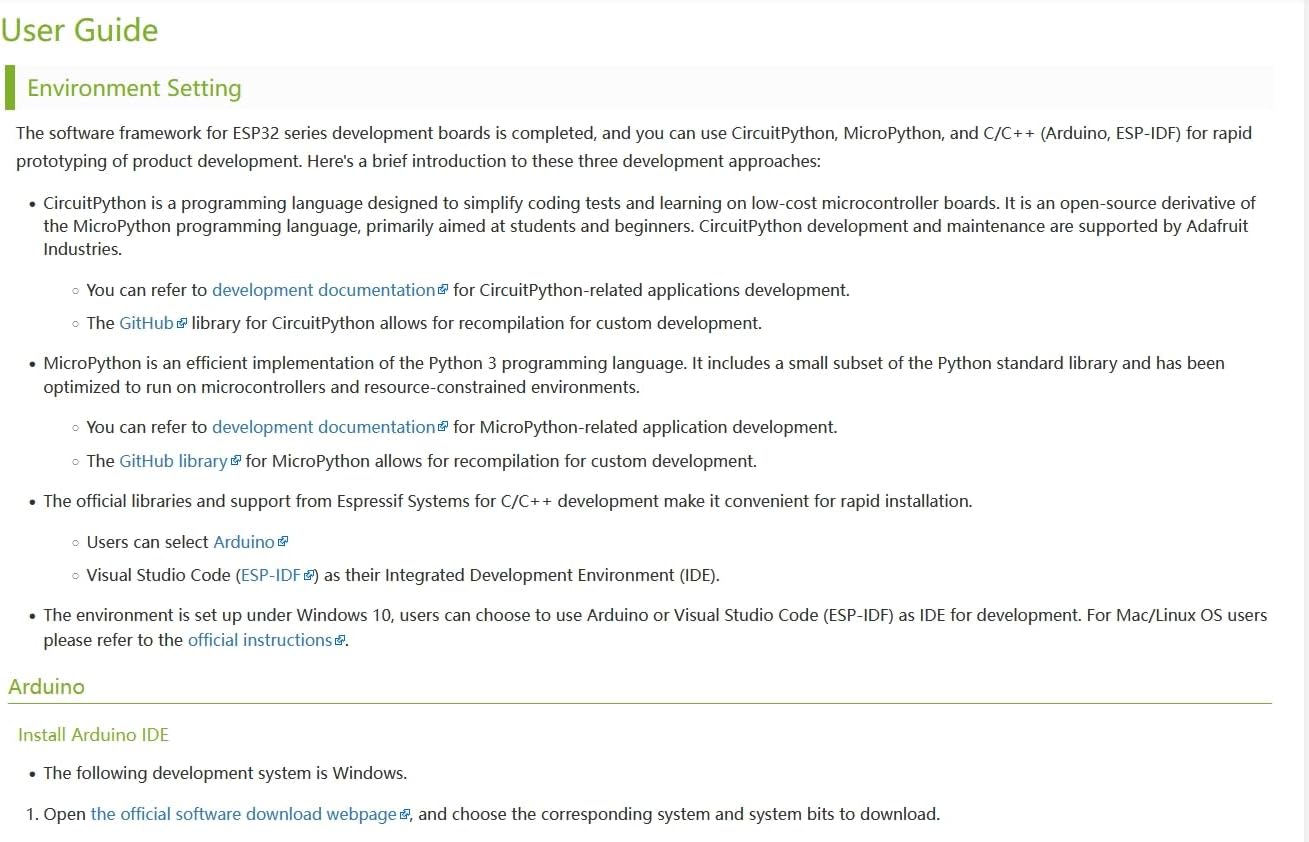The height and width of the screenshot is (842, 1309).
Task: Click external-link icon beside CircuitPython GitHub link
Action: (x=182, y=324)
